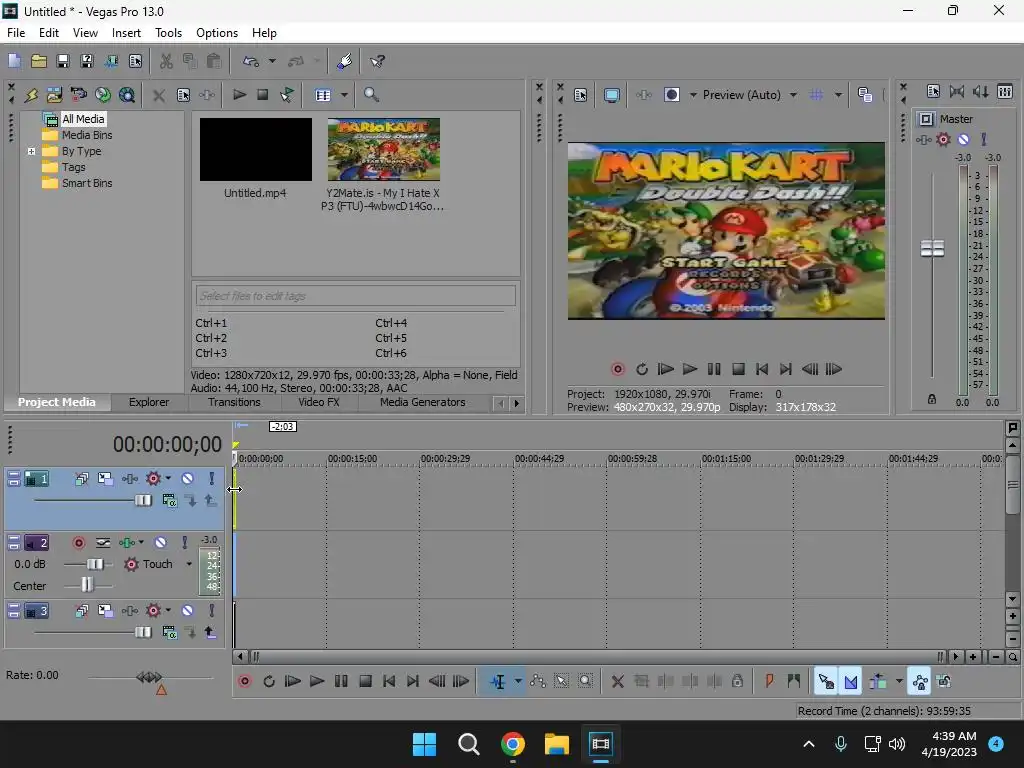Switch to the Explorer tab
Screen dimensions: 1024x768
[x=149, y=402]
